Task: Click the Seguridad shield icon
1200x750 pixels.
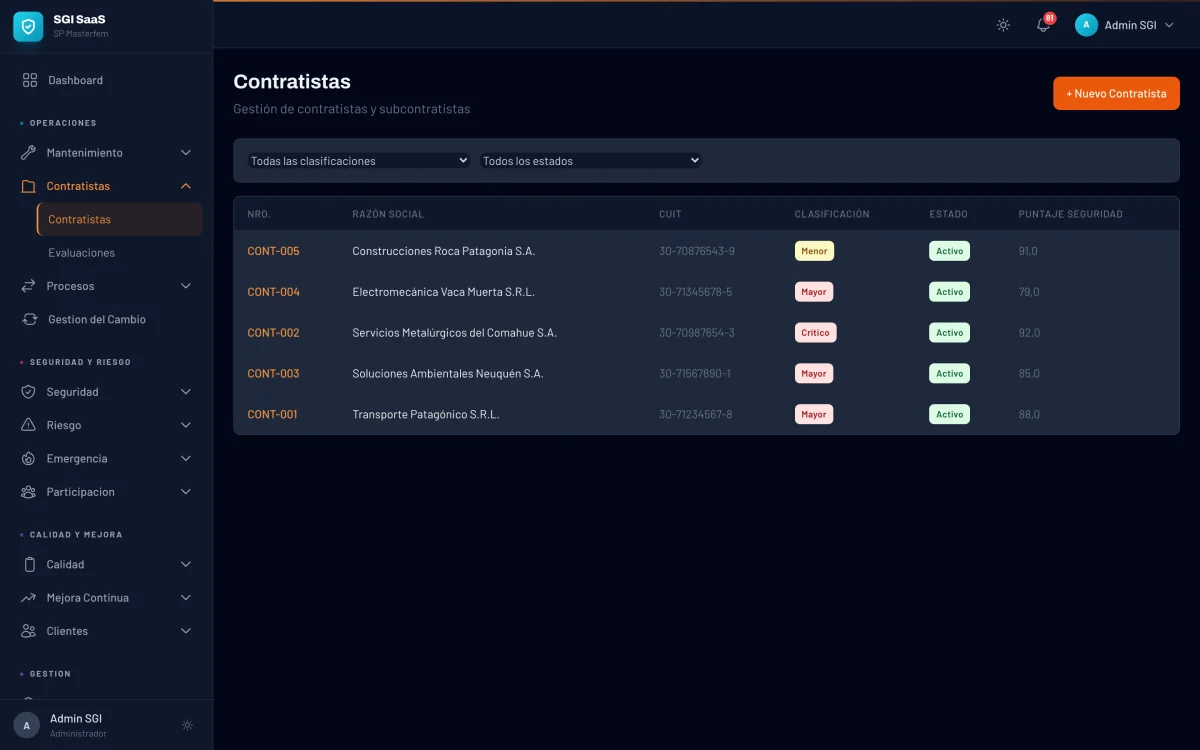Action: (x=28, y=392)
